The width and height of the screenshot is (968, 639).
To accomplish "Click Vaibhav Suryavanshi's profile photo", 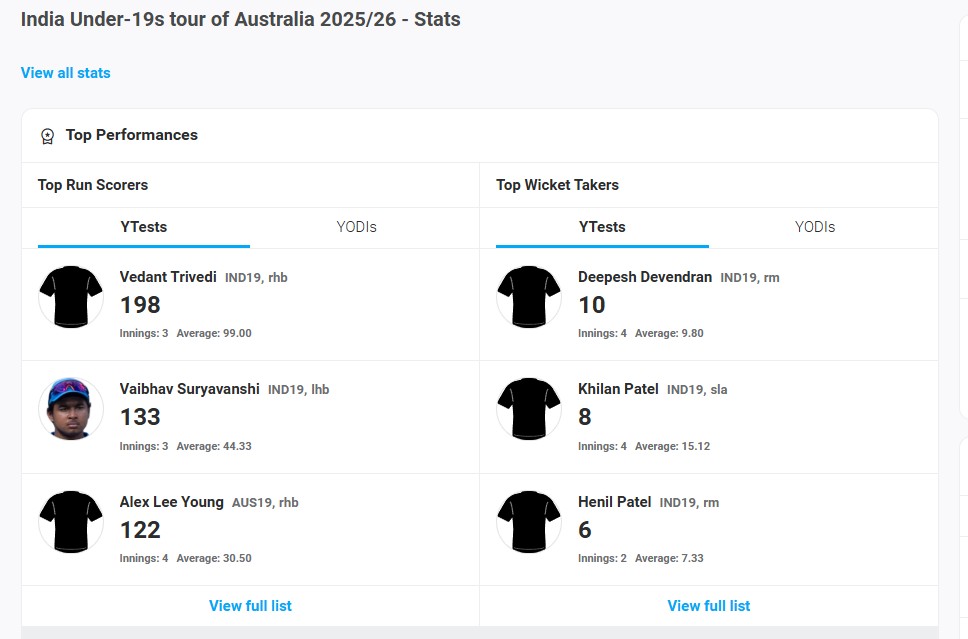I will (x=71, y=409).
